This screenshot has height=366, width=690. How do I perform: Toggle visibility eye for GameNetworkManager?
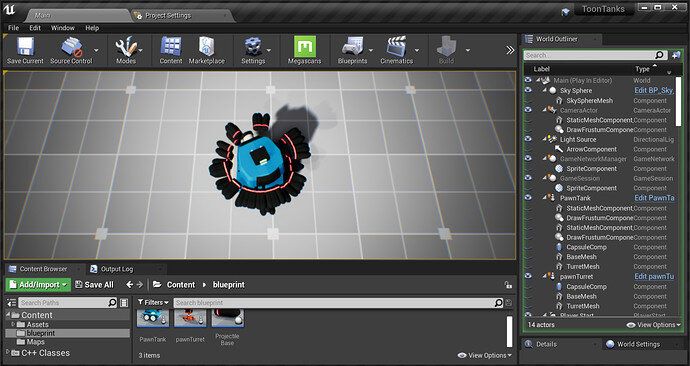point(528,158)
